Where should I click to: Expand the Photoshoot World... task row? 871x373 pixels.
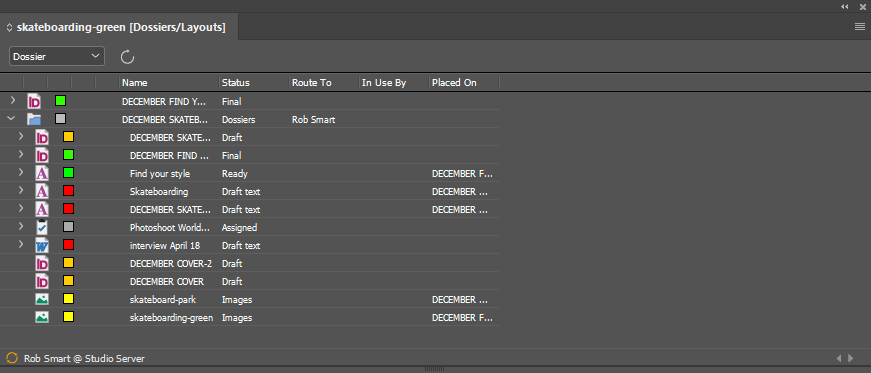tap(21, 227)
